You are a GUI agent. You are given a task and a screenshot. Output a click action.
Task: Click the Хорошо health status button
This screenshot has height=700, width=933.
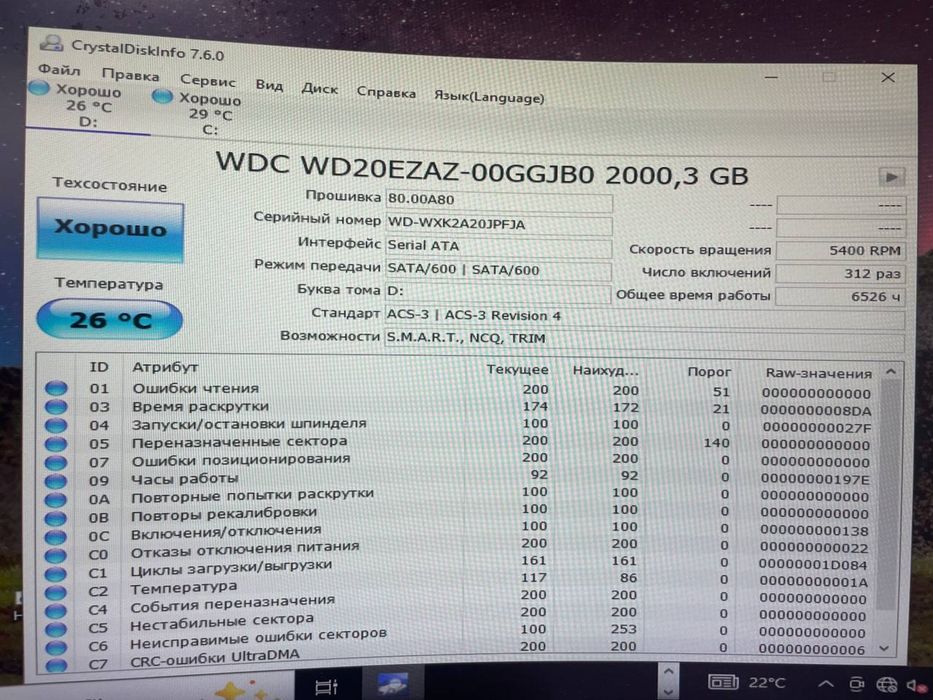coord(110,229)
